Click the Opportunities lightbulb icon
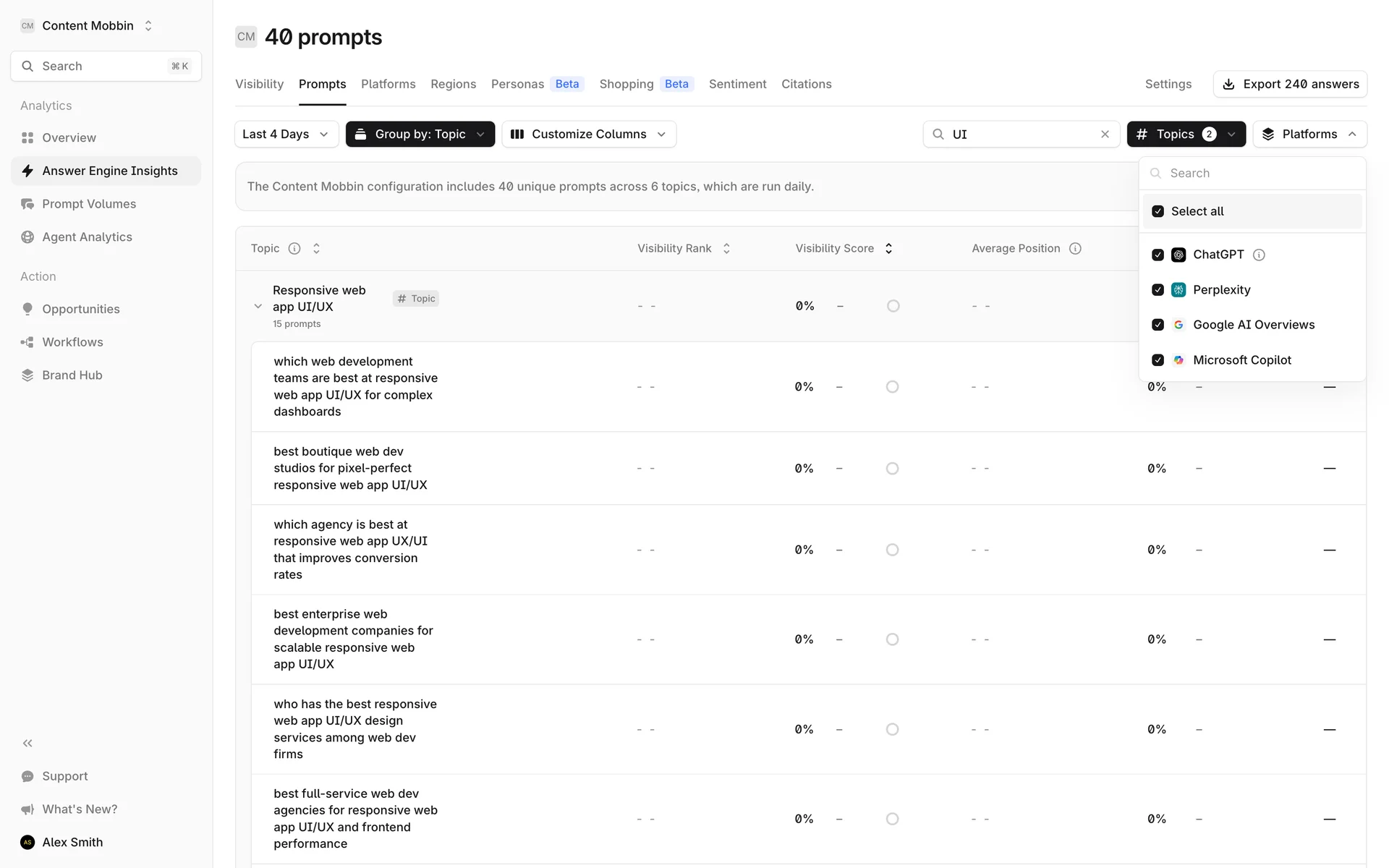Image resolution: width=1389 pixels, height=868 pixels. click(27, 309)
